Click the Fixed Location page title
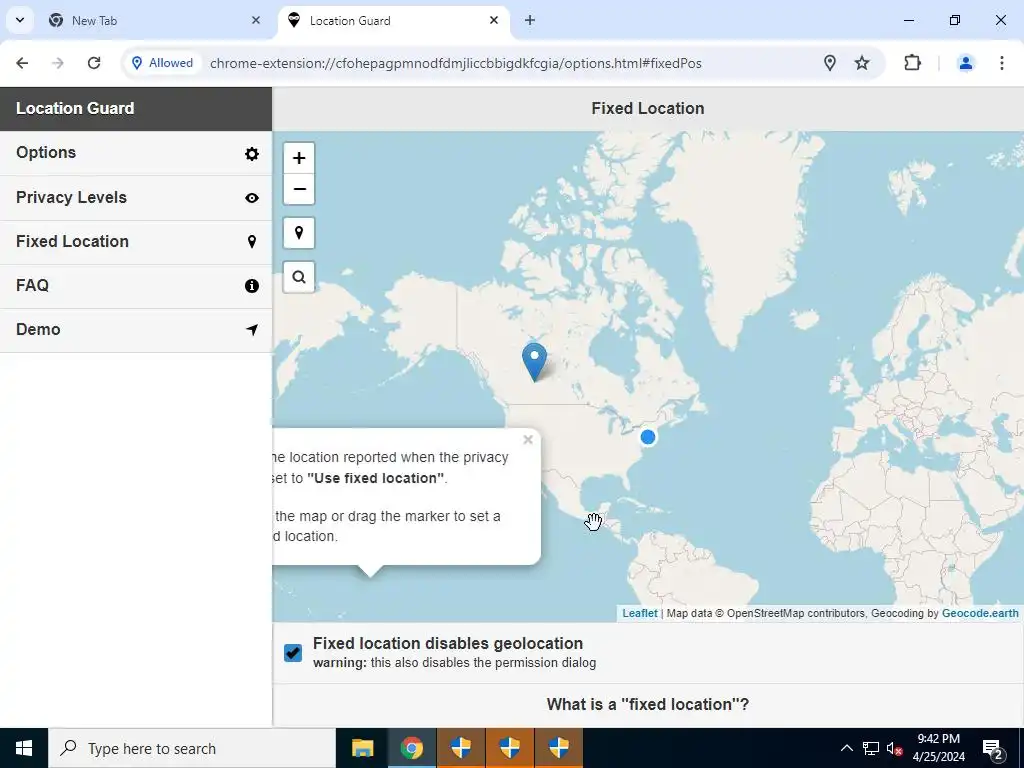The image size is (1024, 768). pos(648,108)
